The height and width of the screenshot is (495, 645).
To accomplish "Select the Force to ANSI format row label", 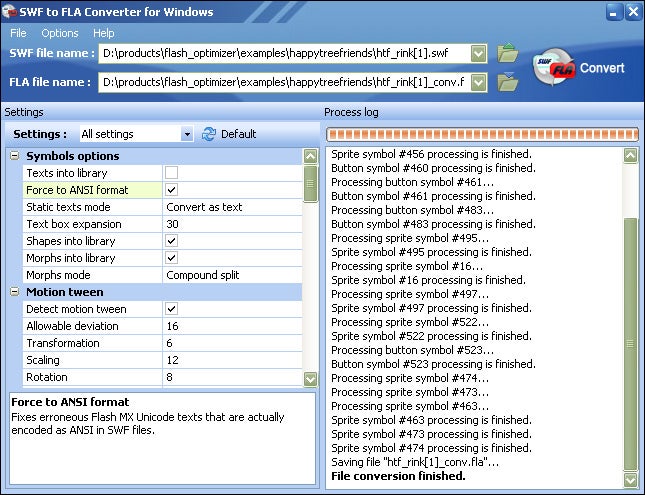I will [77, 190].
